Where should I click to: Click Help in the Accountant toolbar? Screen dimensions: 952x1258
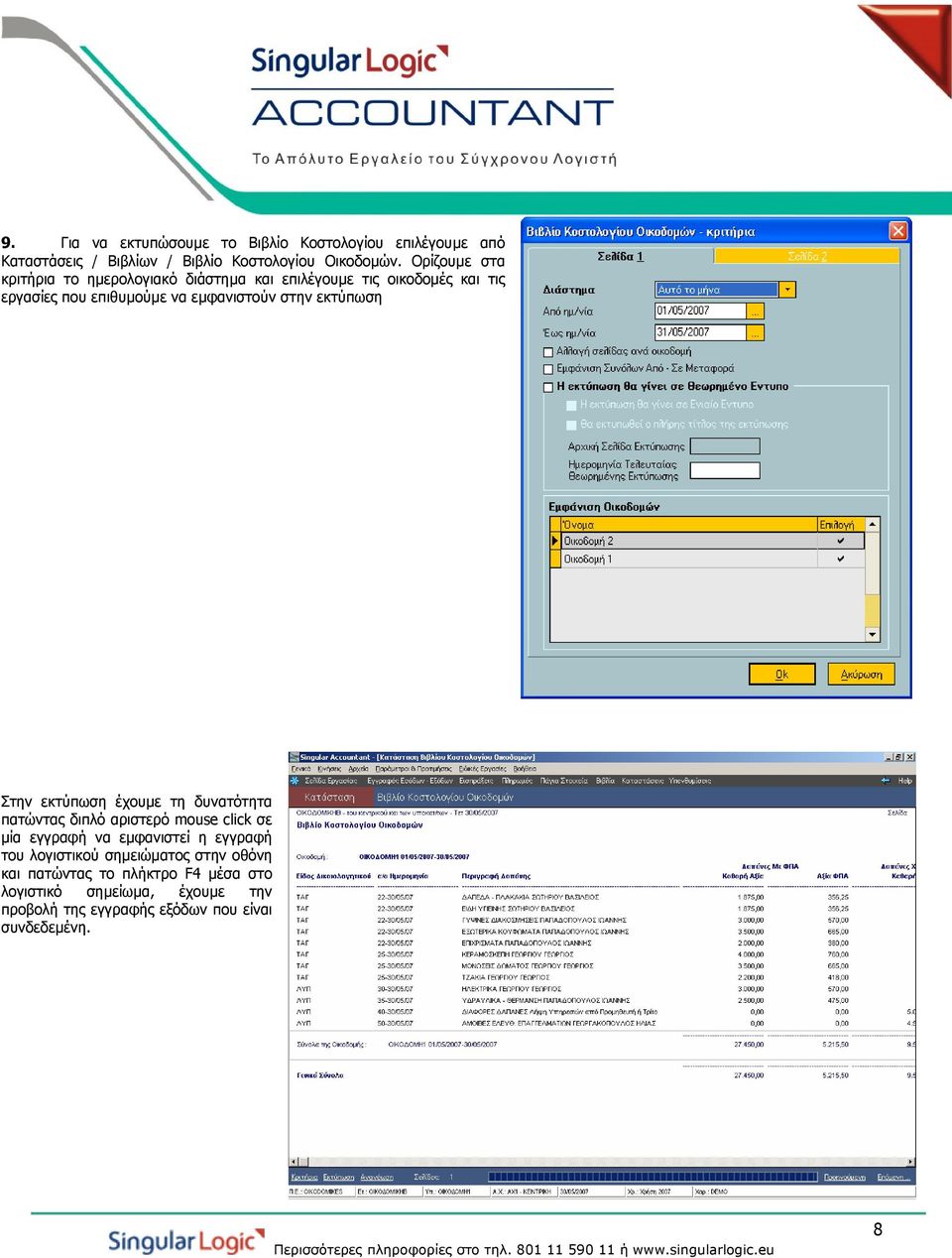pyautogui.click(x=904, y=781)
